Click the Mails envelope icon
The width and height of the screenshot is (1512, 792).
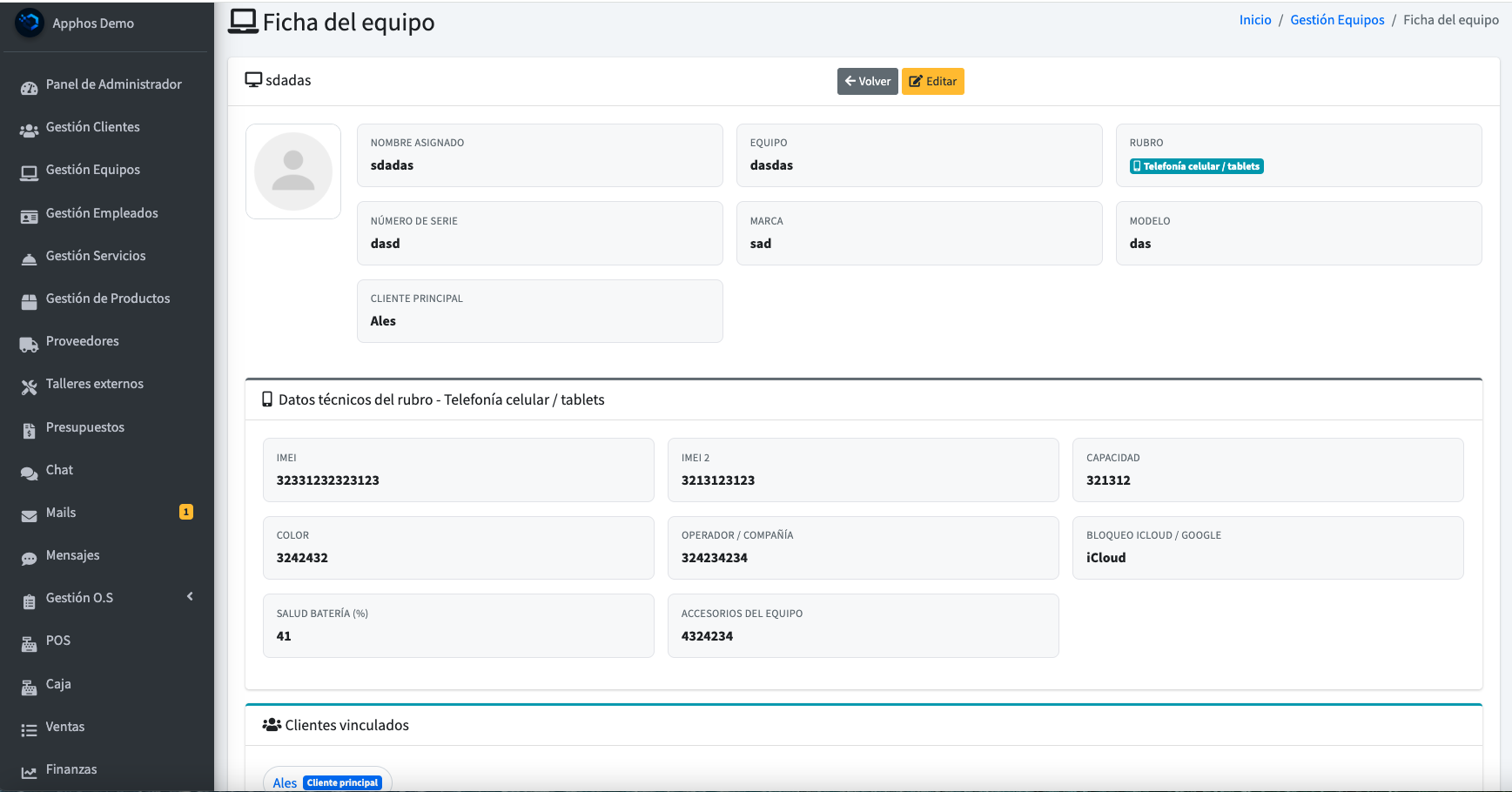click(x=30, y=516)
